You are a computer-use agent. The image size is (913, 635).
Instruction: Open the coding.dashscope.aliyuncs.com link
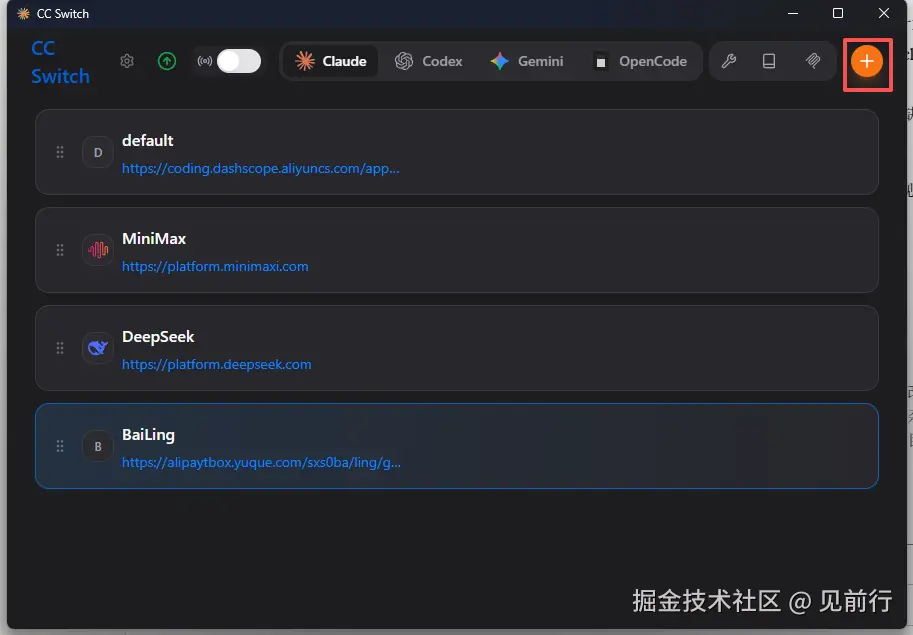point(260,168)
